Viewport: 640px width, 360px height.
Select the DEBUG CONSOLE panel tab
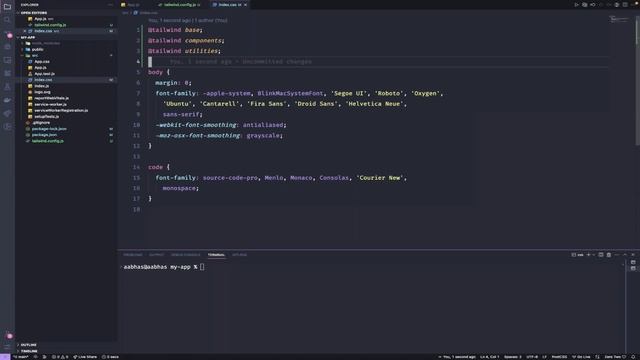186,255
